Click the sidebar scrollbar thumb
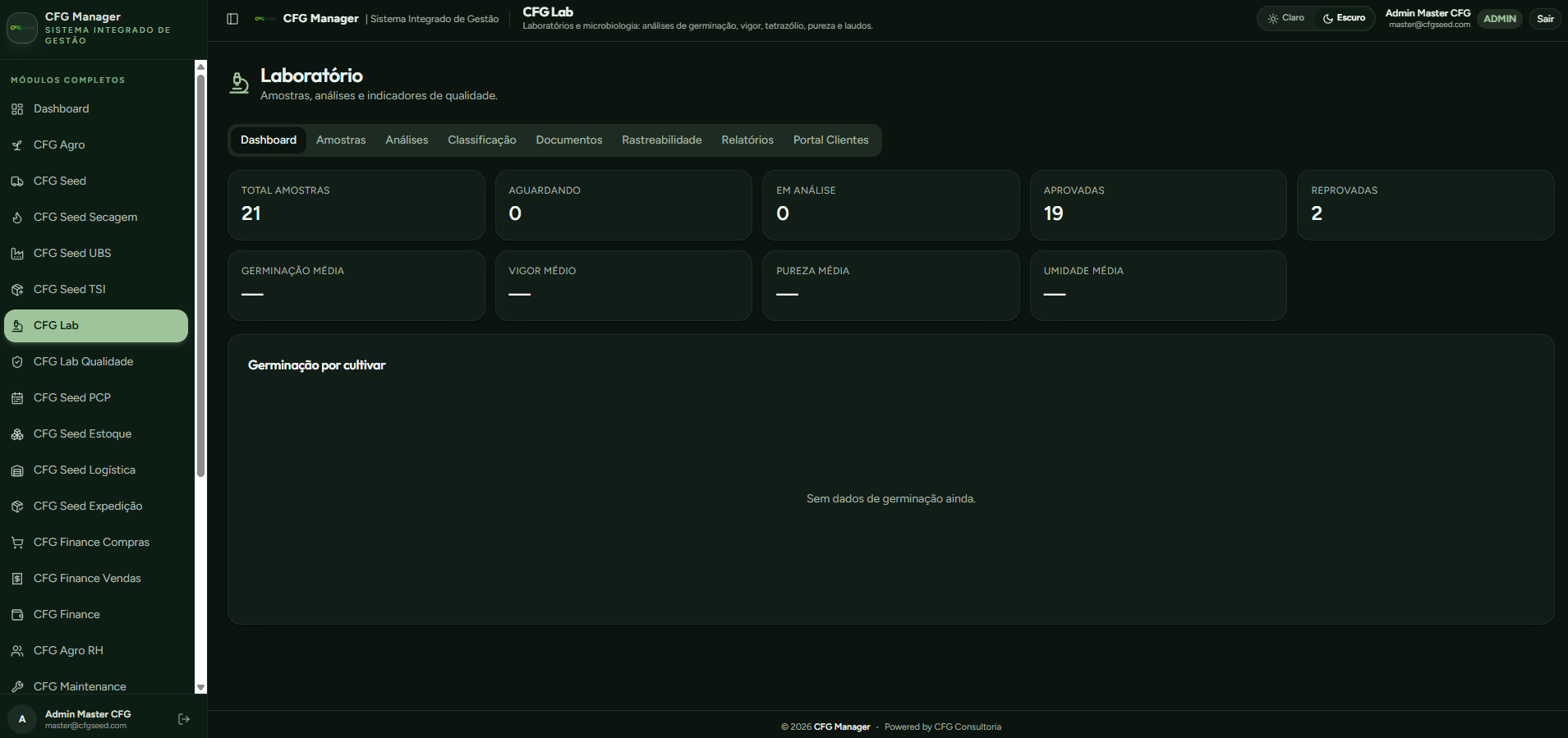Screen dimensions: 1568x738 tap(200, 276)
